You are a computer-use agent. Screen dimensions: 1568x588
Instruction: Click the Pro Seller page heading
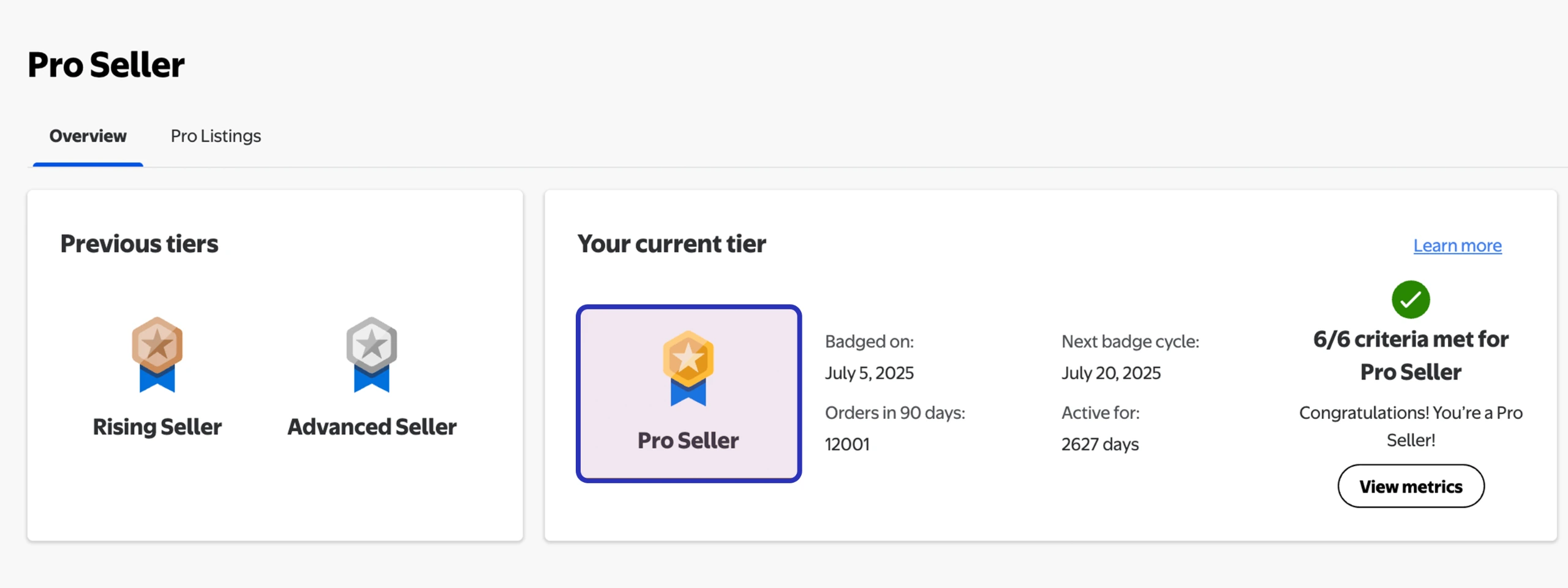106,65
